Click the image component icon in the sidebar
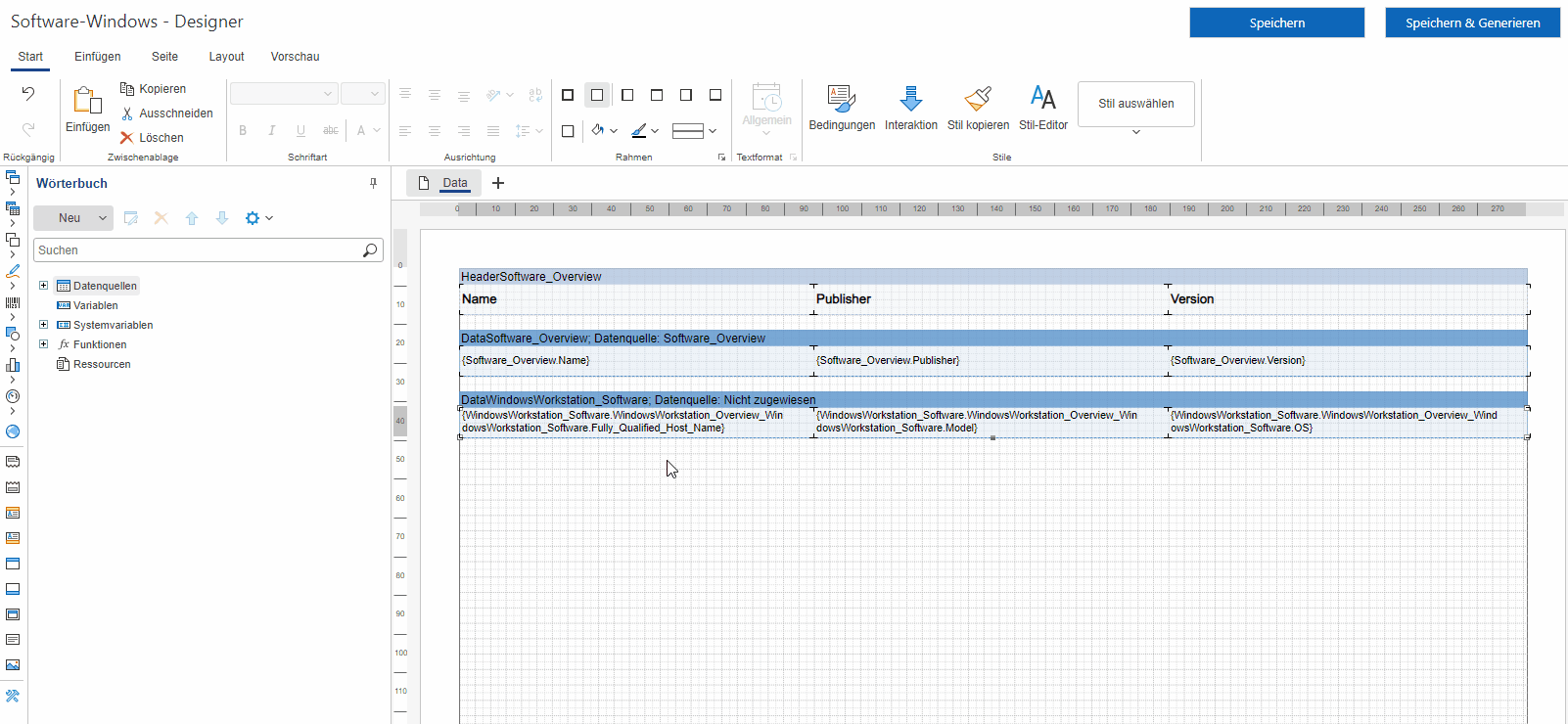1568x724 pixels. point(13,665)
